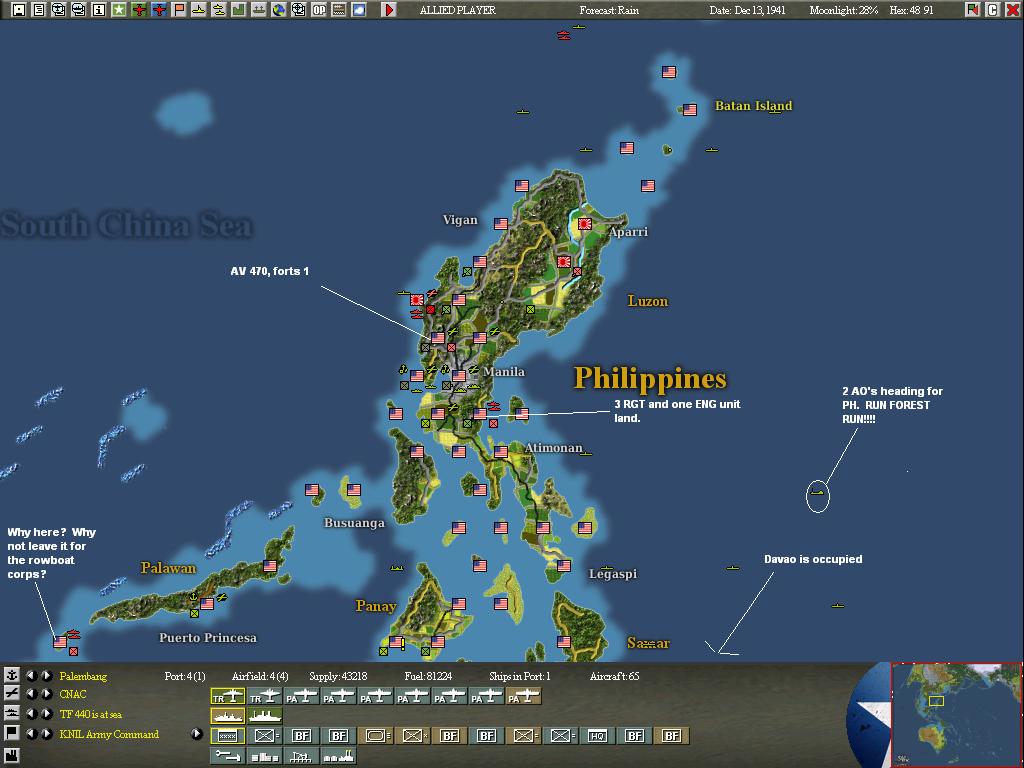Click the 'Fuel: 81224' readout

coord(428,676)
